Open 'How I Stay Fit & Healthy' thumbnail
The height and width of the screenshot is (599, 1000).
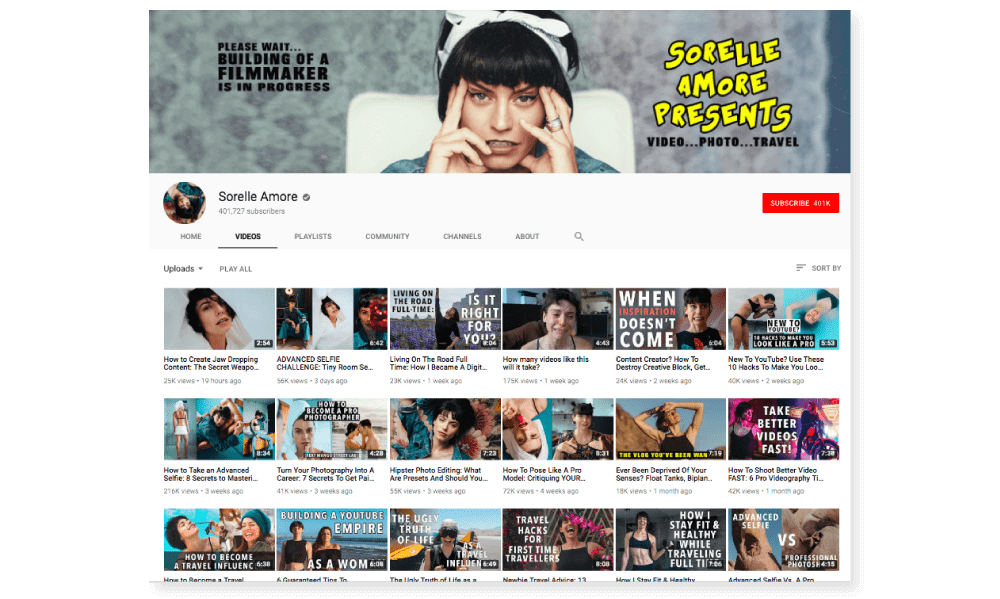(670, 540)
